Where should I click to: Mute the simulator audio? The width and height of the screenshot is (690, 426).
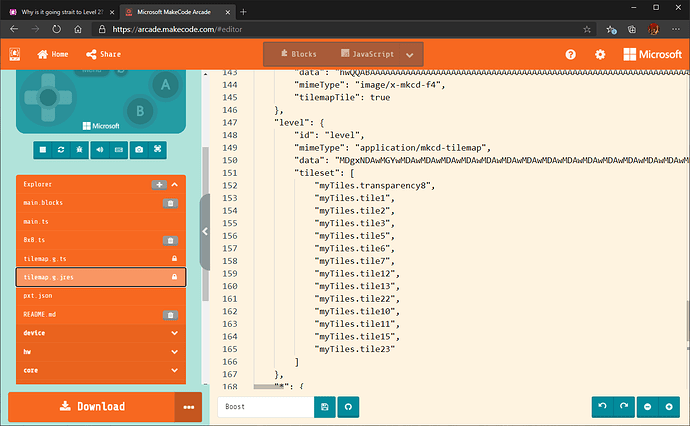point(100,149)
